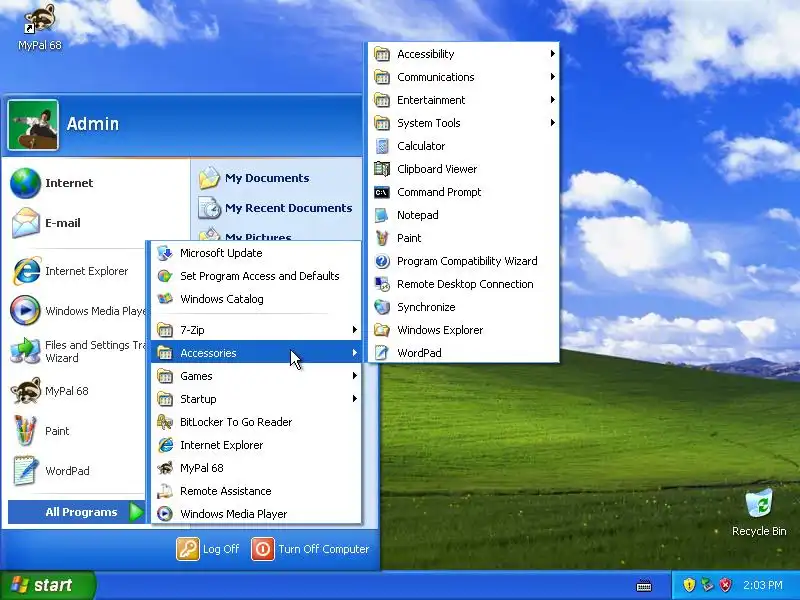Open the Windows Catalog icon
This screenshot has height=600, width=800.
[x=165, y=299]
